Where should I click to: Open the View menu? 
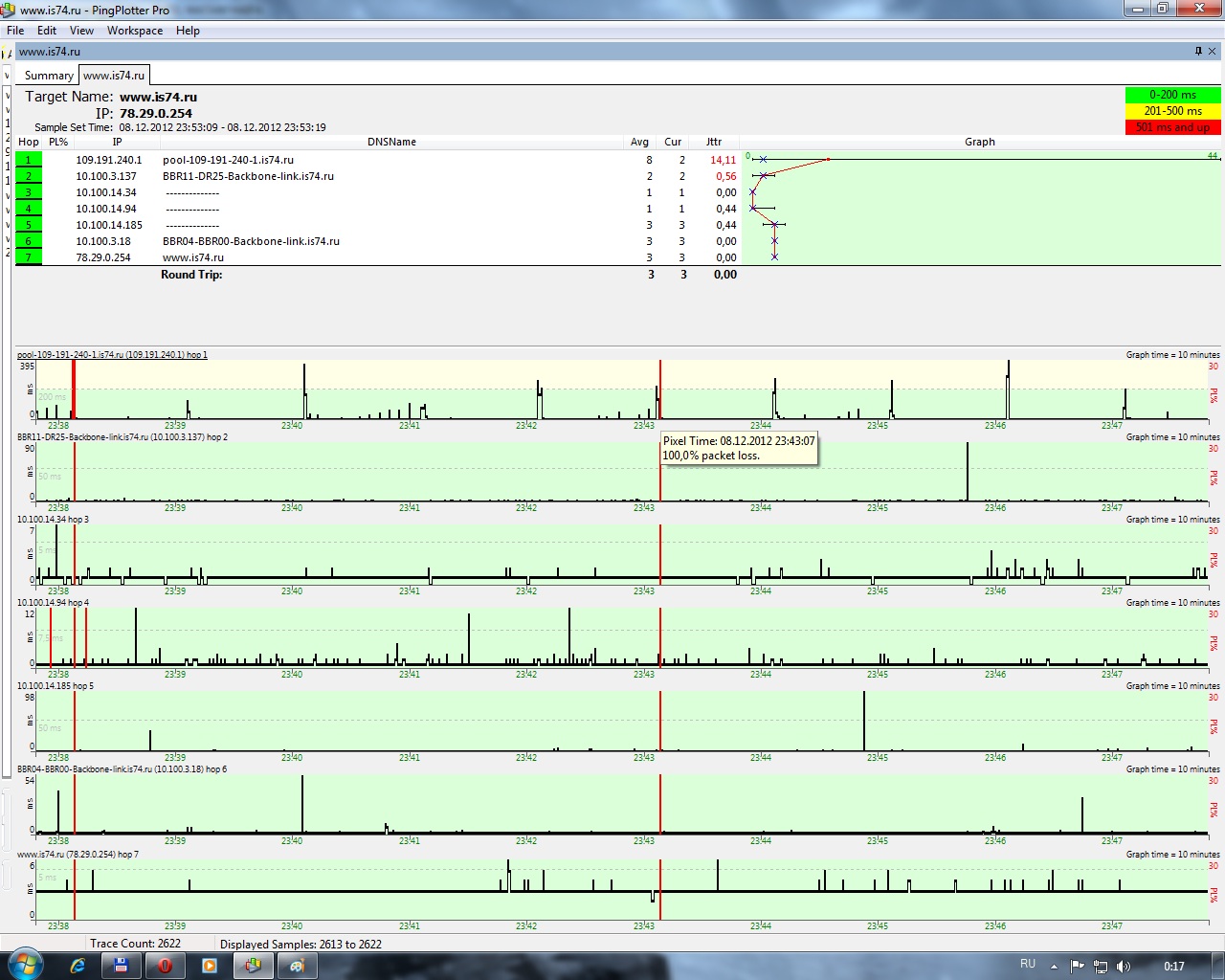tap(81, 31)
